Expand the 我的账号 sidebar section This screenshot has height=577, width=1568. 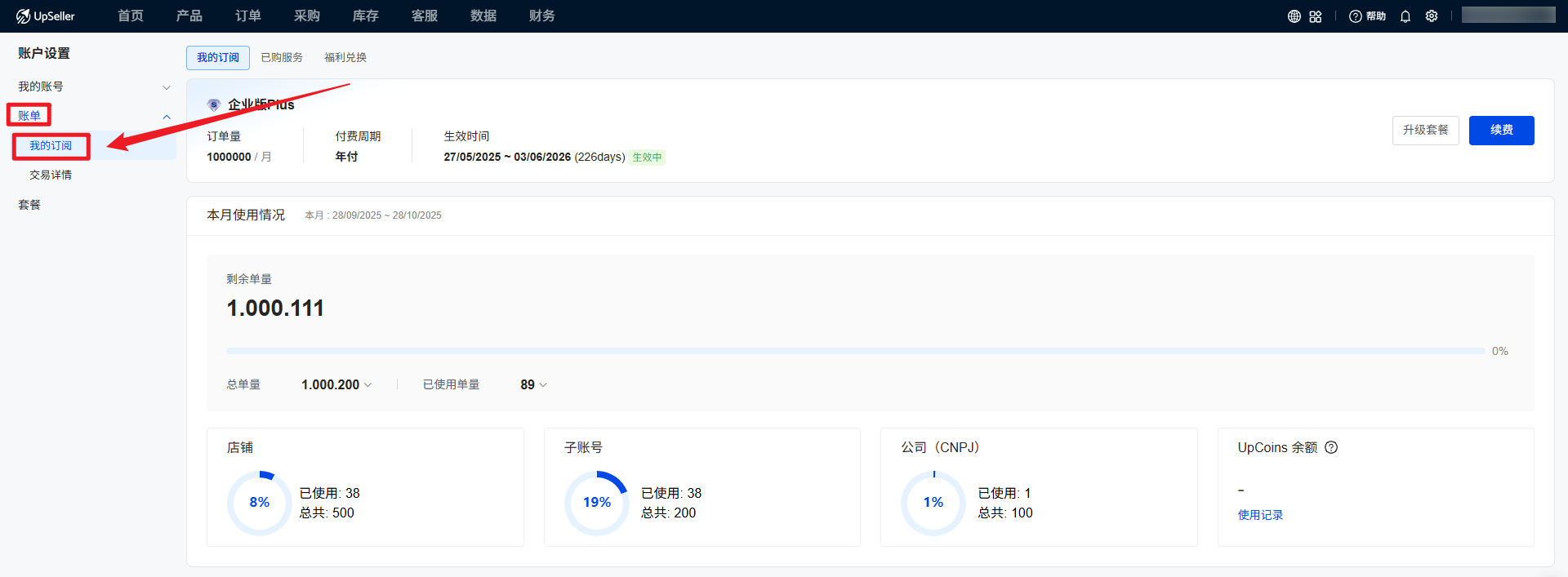(167, 87)
